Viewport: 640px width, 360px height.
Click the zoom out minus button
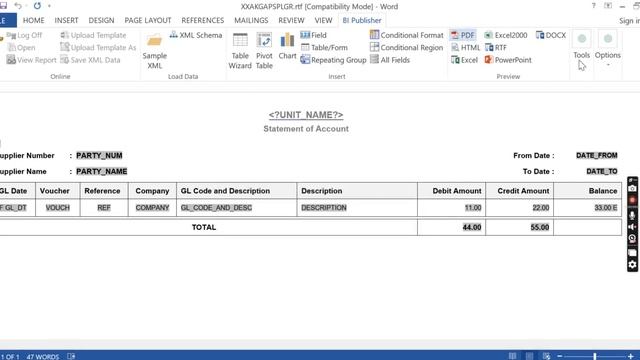click(560, 356)
